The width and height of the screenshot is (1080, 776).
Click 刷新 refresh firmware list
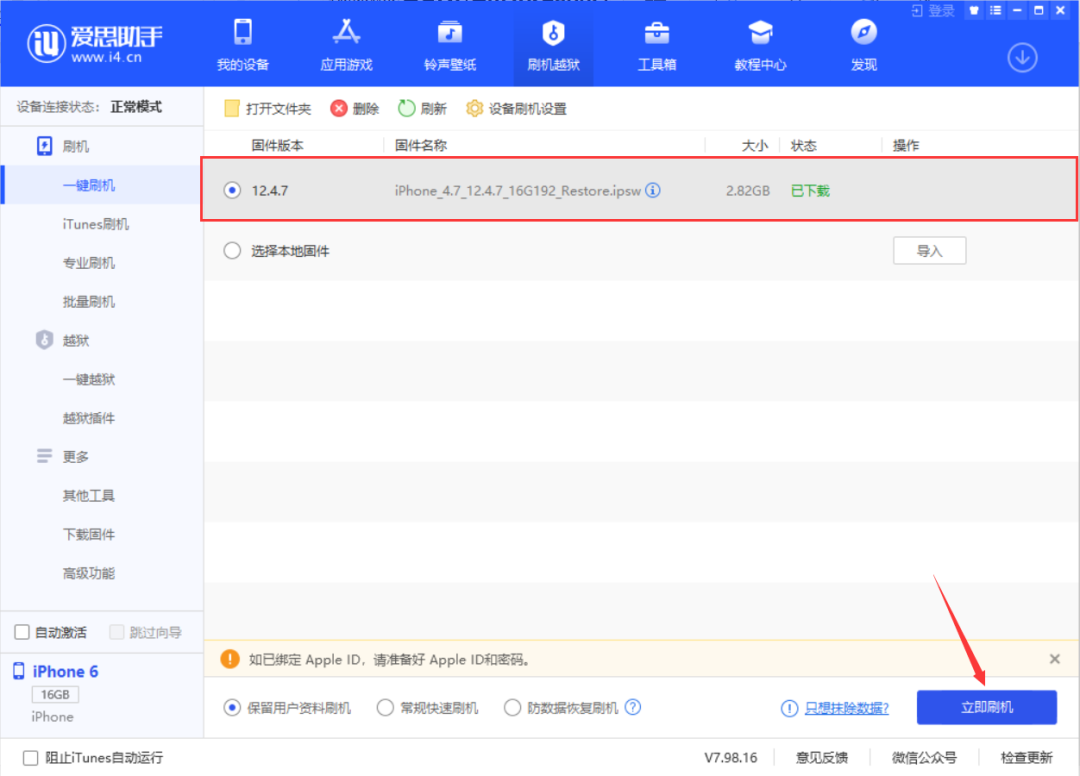422,109
